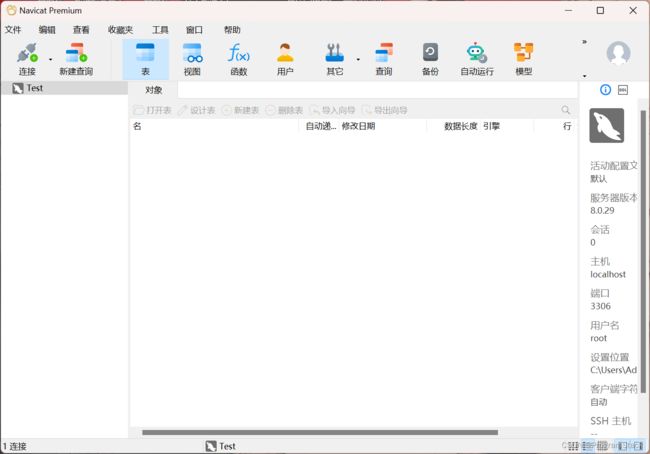Viewport: 650px width, 454px height.
Task: Open the 文件 menu
Action: 13,30
